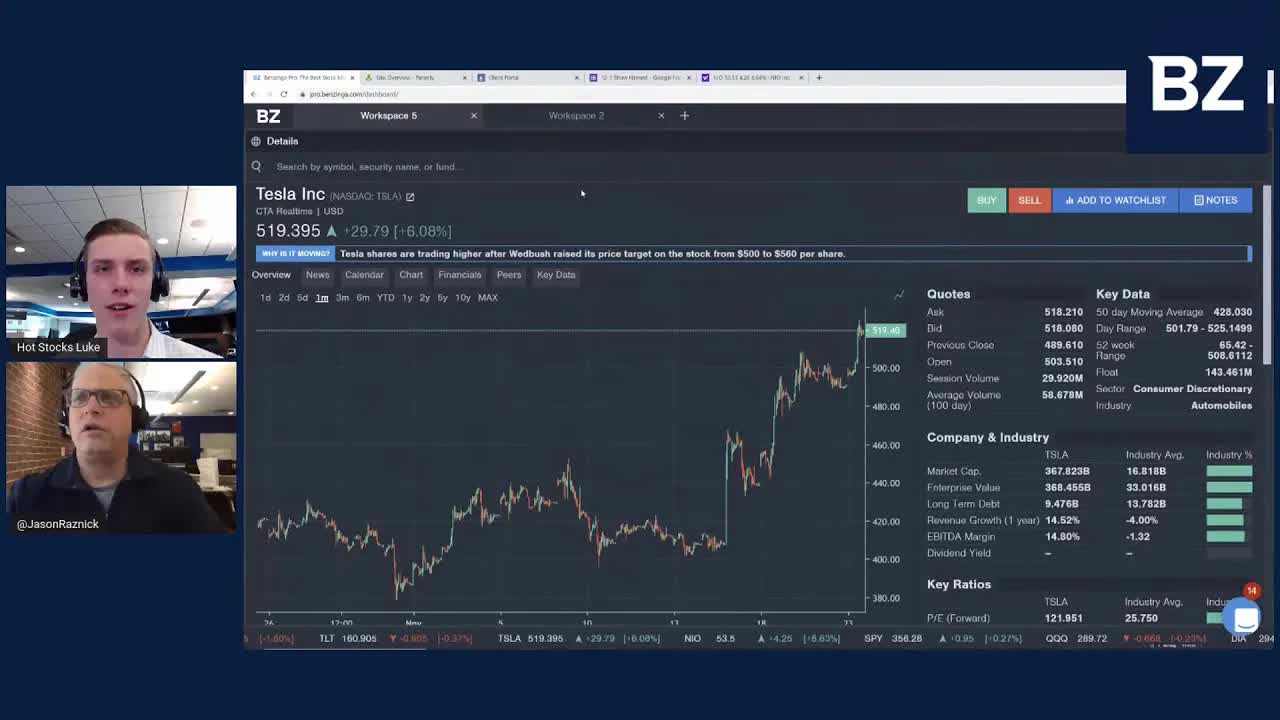Click the Wedbush price target headline
1280x720 pixels.
(592, 254)
